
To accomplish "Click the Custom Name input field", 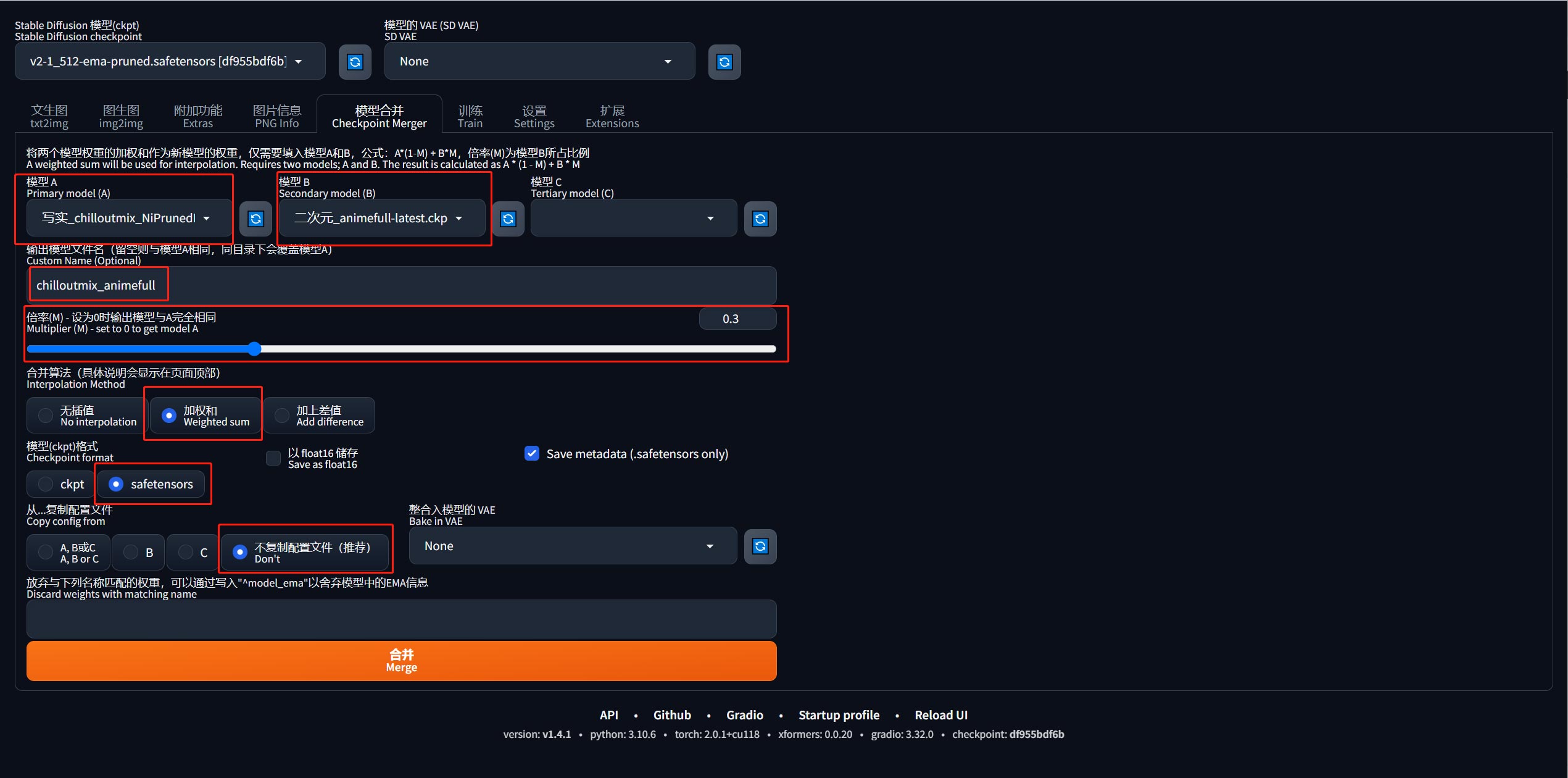I will [x=402, y=285].
